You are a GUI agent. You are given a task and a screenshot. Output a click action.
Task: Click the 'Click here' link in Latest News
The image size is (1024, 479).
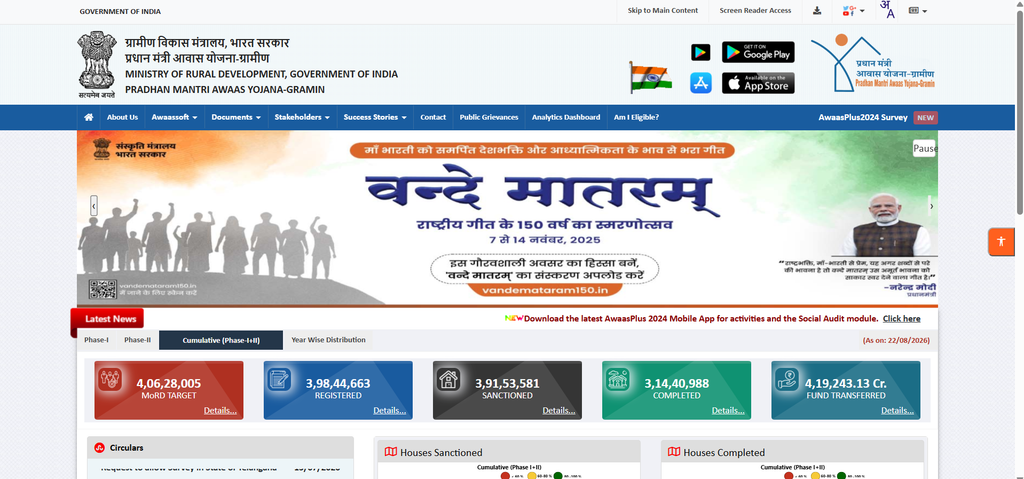click(901, 319)
